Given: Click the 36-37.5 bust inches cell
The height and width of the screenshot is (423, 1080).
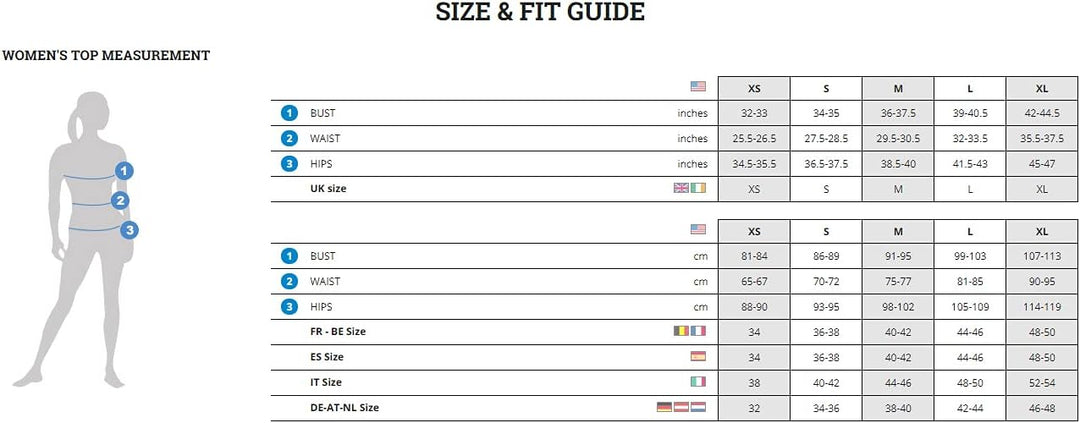Looking at the screenshot, I should click(898, 113).
